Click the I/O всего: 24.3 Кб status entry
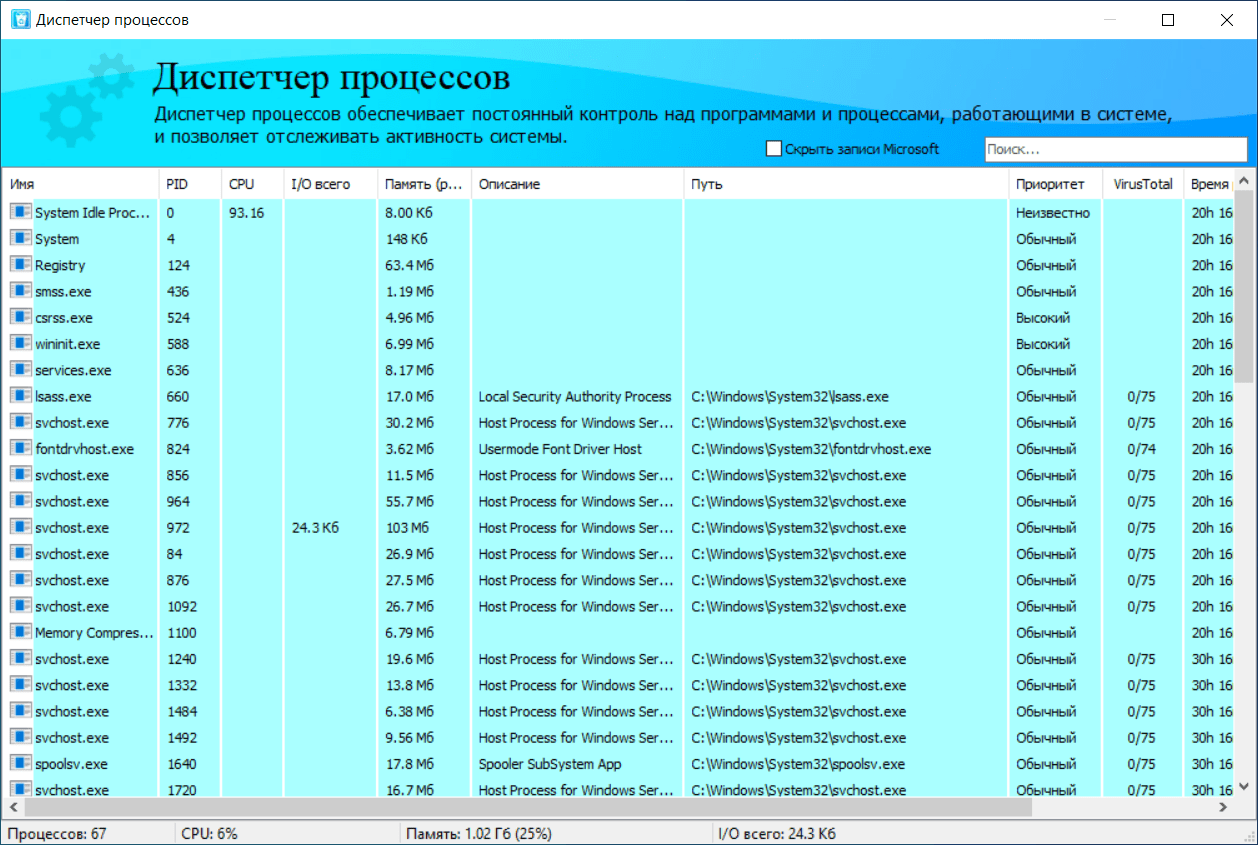Image resolution: width=1258 pixels, height=845 pixels. click(777, 833)
